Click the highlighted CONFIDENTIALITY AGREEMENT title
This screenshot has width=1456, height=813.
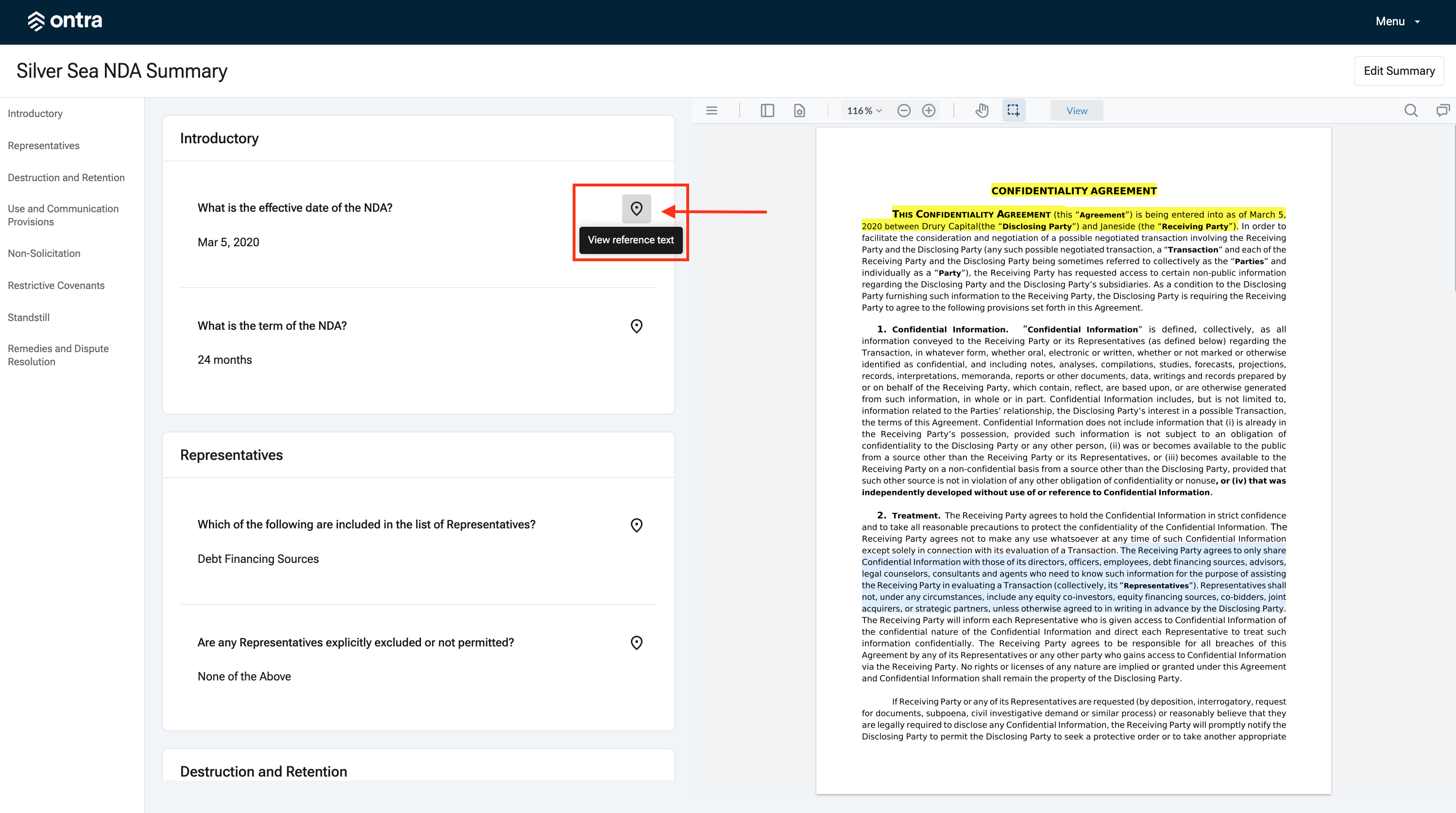point(1074,190)
